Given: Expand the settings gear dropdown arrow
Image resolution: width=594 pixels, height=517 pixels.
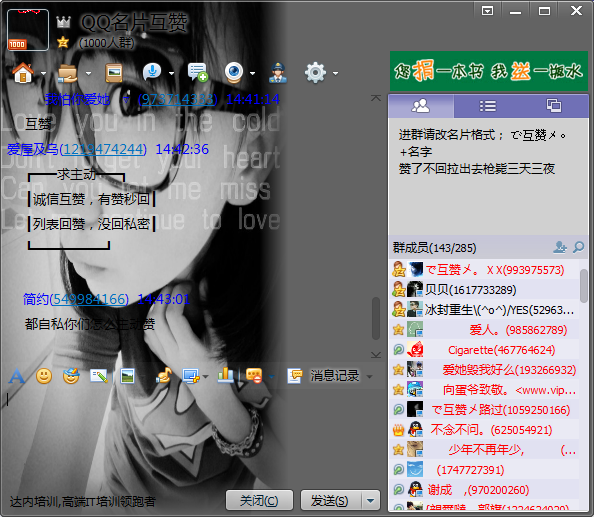Looking at the screenshot, I should pos(335,73).
